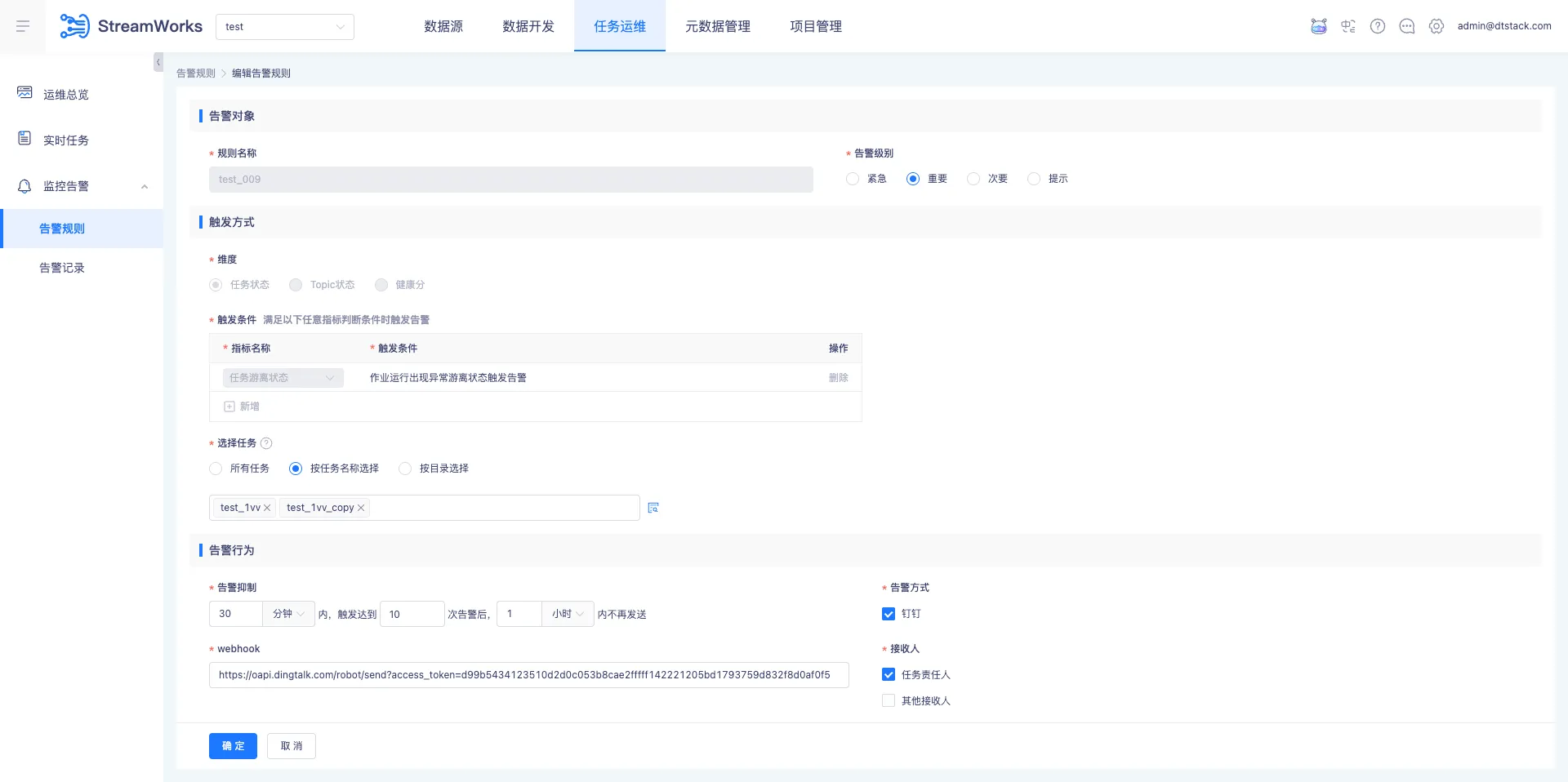Screen dimensions: 1568x782
Task: Click the 运维总览 sidebar icon
Action: coord(24,92)
